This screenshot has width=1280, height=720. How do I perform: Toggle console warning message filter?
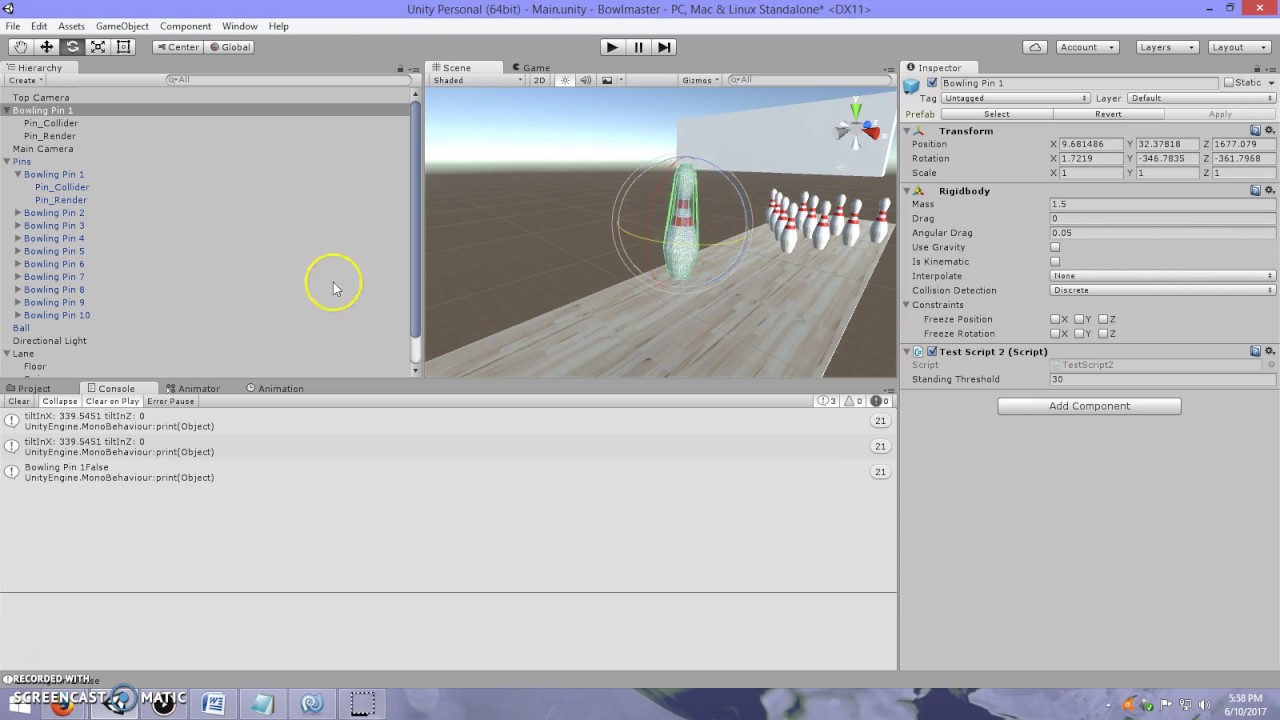click(854, 401)
